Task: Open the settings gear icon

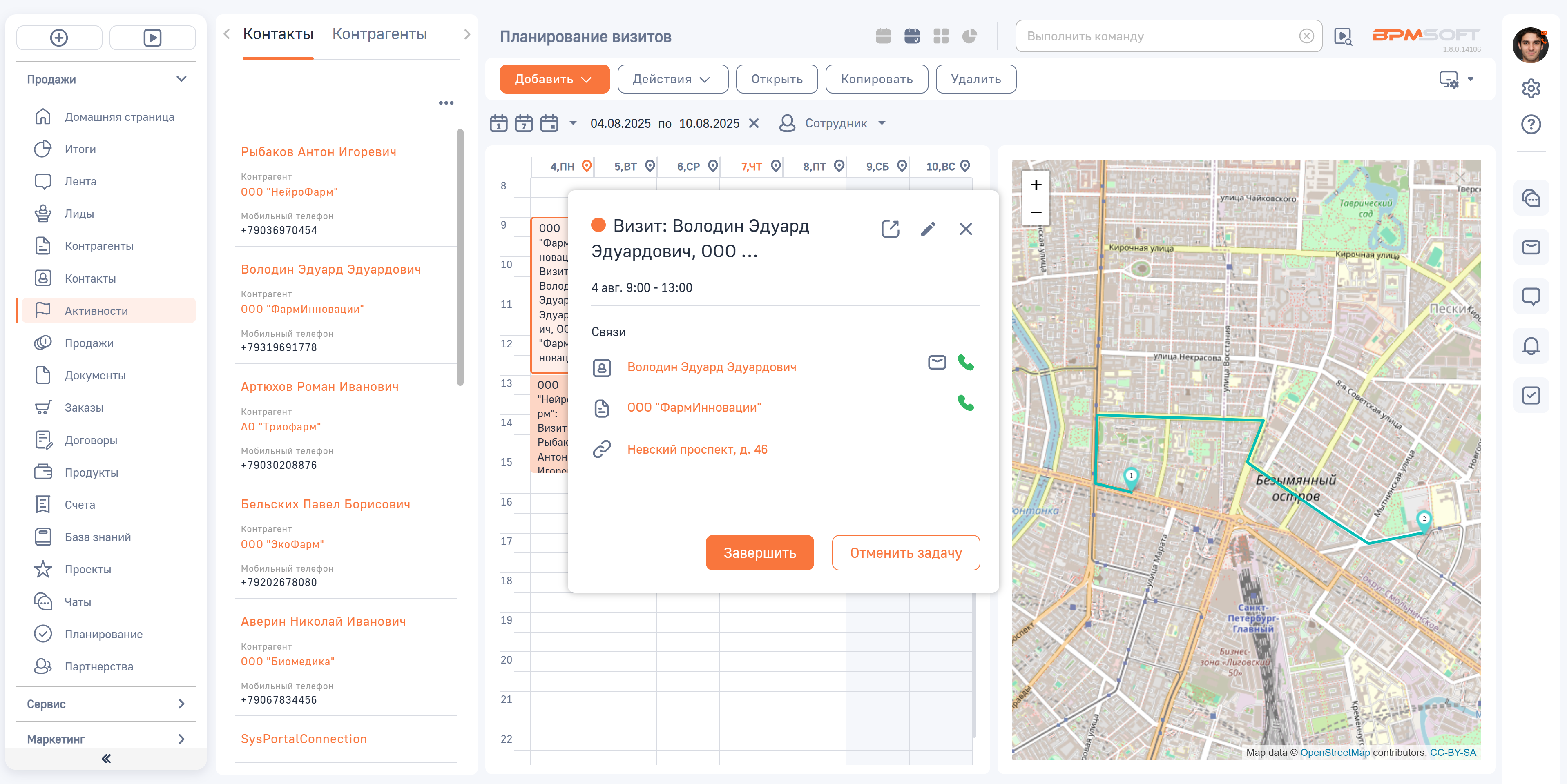Action: tap(1531, 88)
